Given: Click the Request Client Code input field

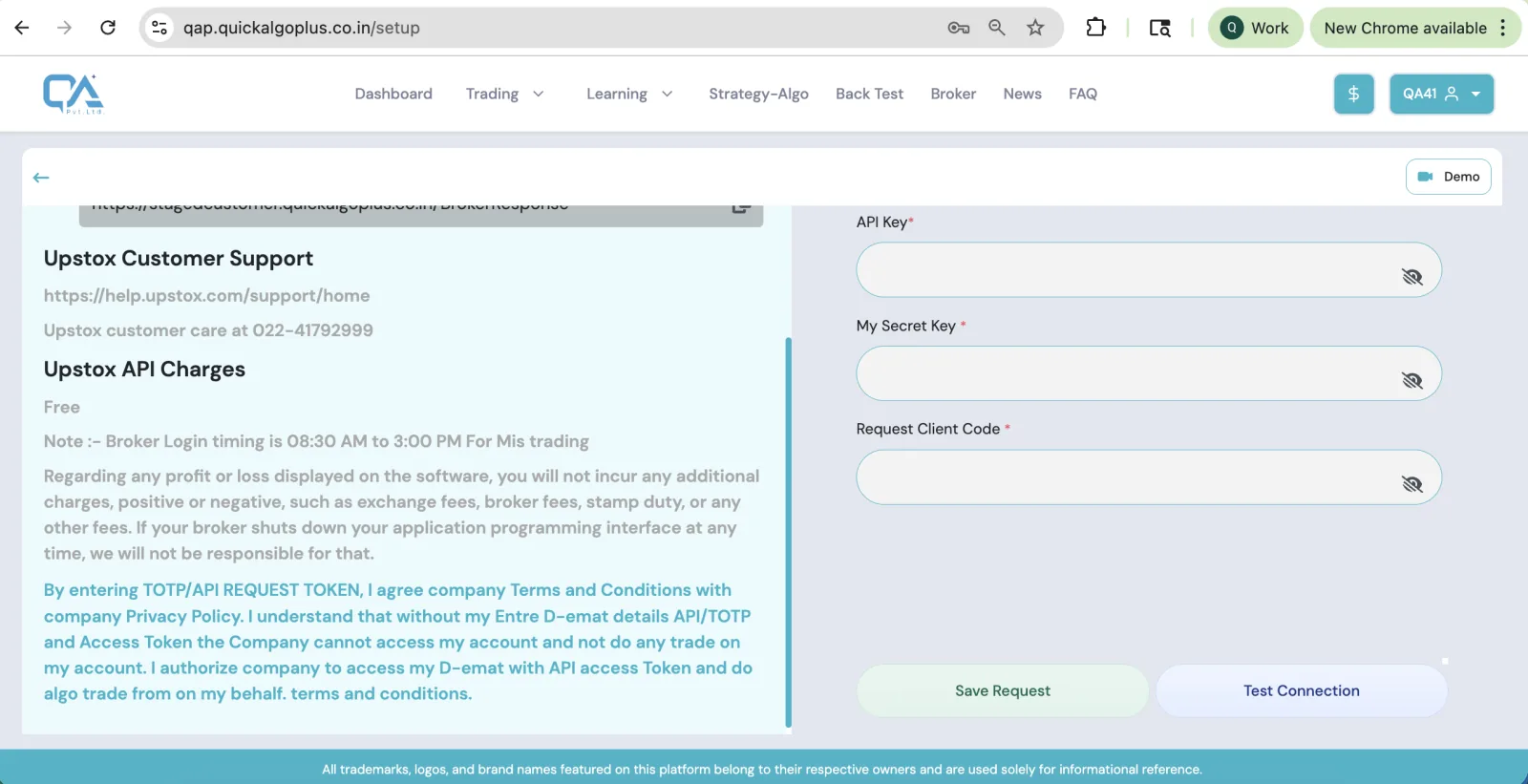Looking at the screenshot, I should pos(1149,477).
